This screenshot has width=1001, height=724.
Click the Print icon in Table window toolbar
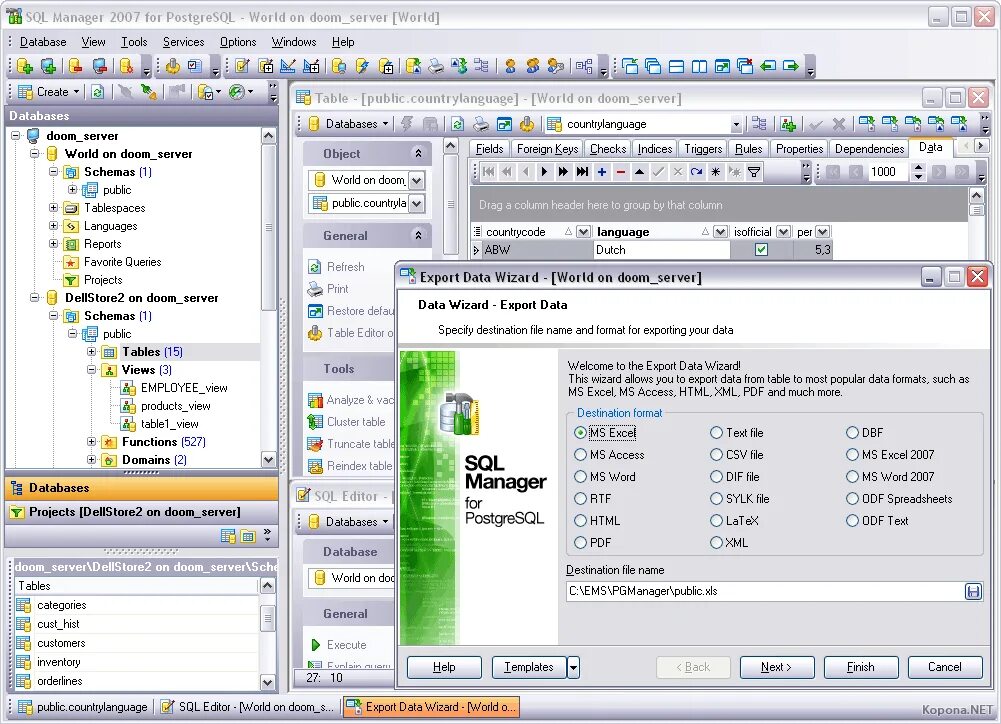point(480,124)
